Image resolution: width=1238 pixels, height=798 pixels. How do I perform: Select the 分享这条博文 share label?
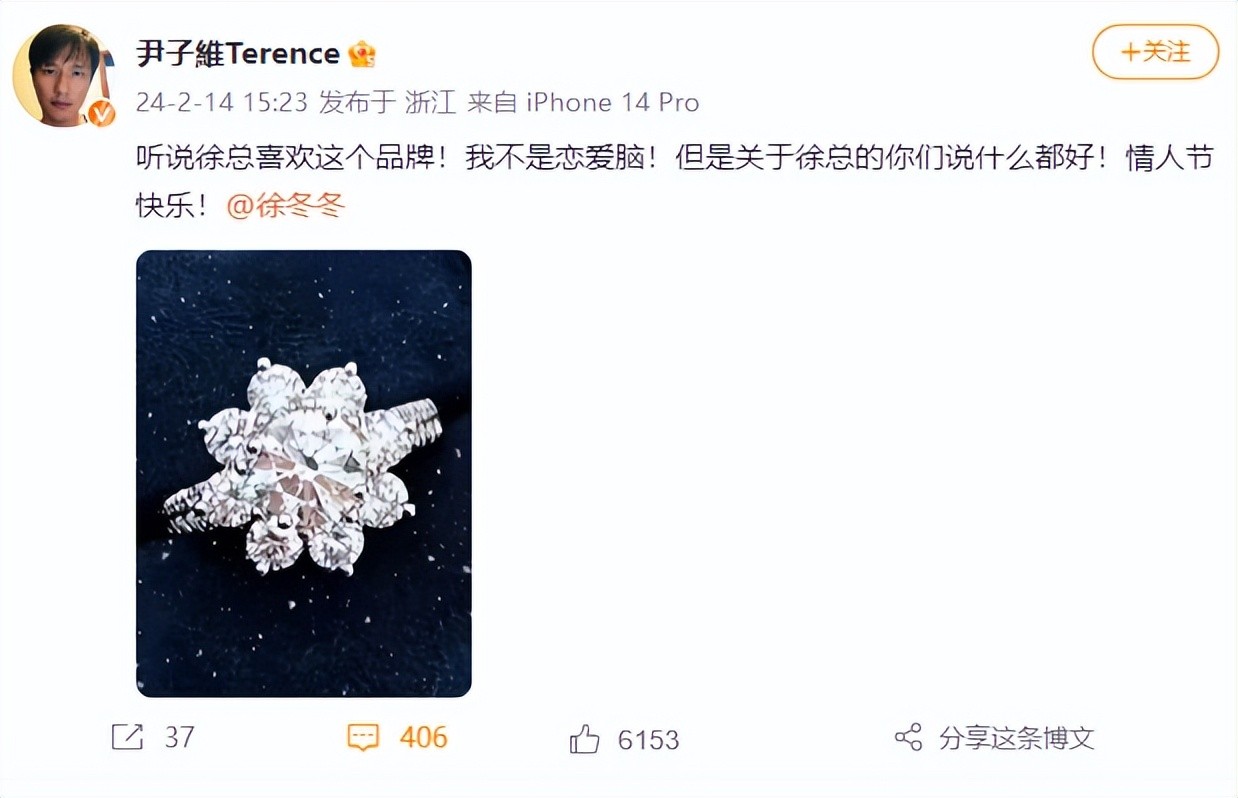click(1017, 738)
